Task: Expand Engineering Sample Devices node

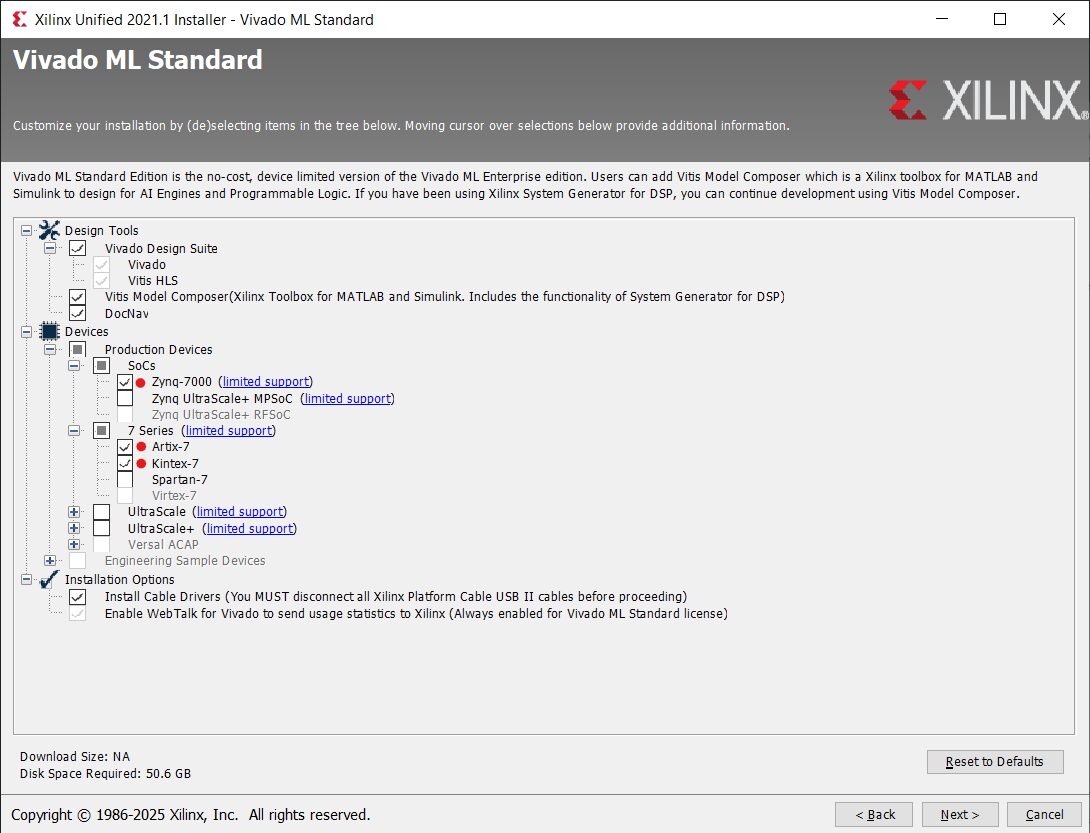Action: (x=50, y=560)
